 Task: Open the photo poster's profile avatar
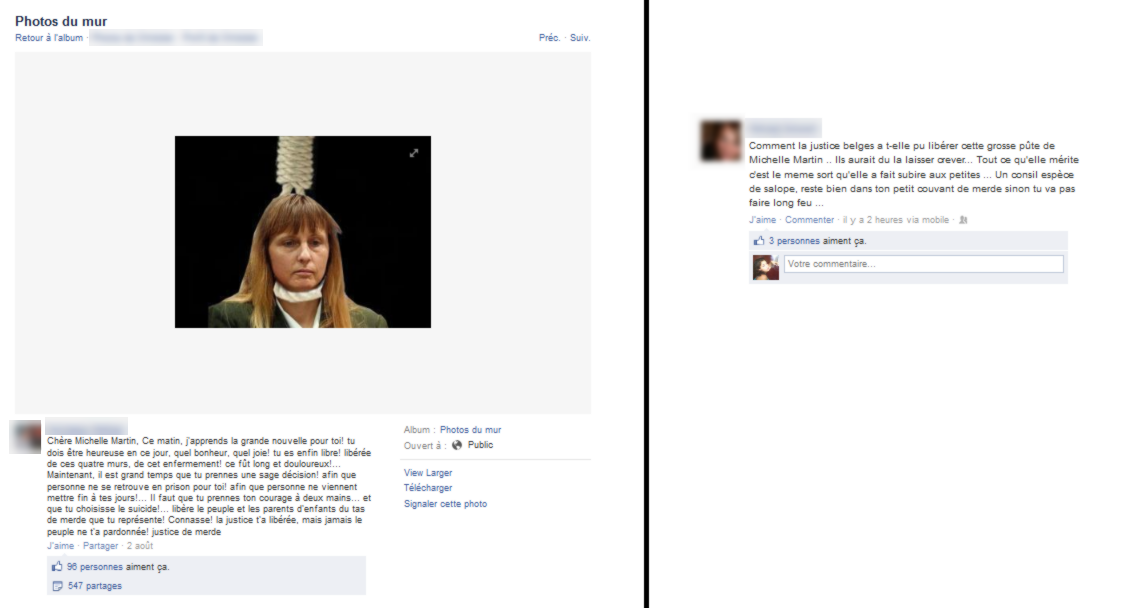point(25,437)
